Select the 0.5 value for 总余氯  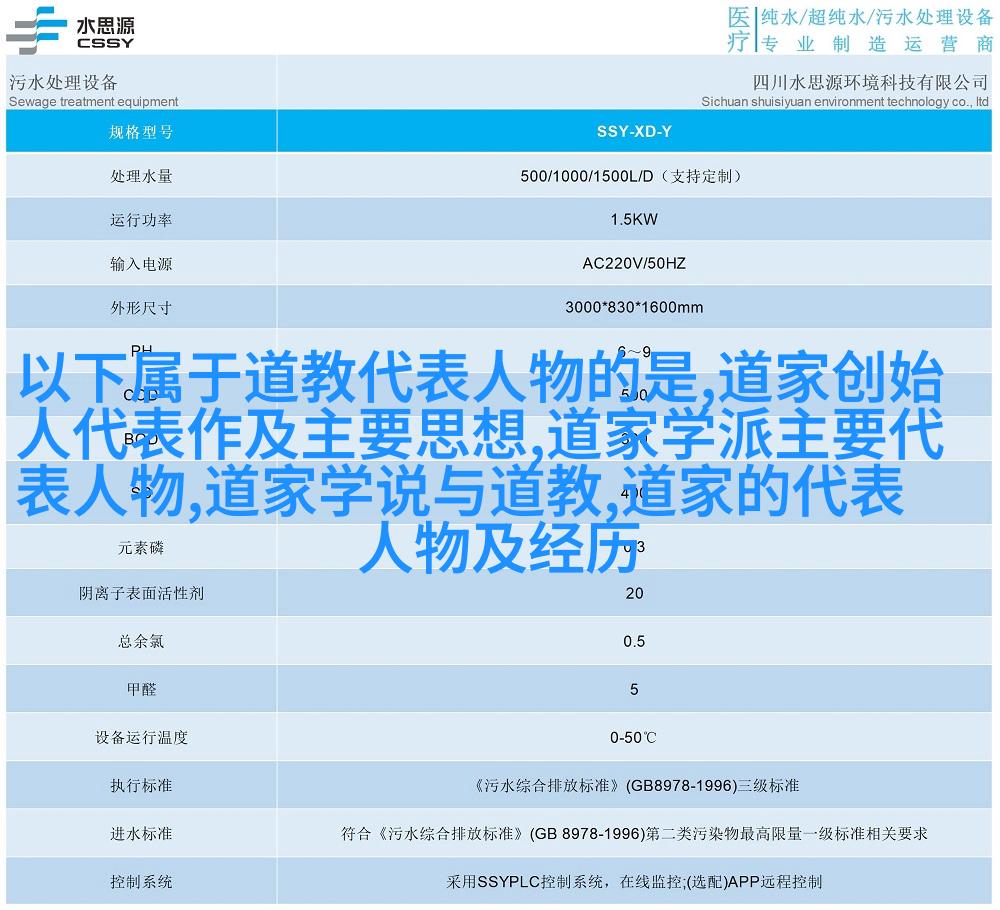click(x=634, y=641)
